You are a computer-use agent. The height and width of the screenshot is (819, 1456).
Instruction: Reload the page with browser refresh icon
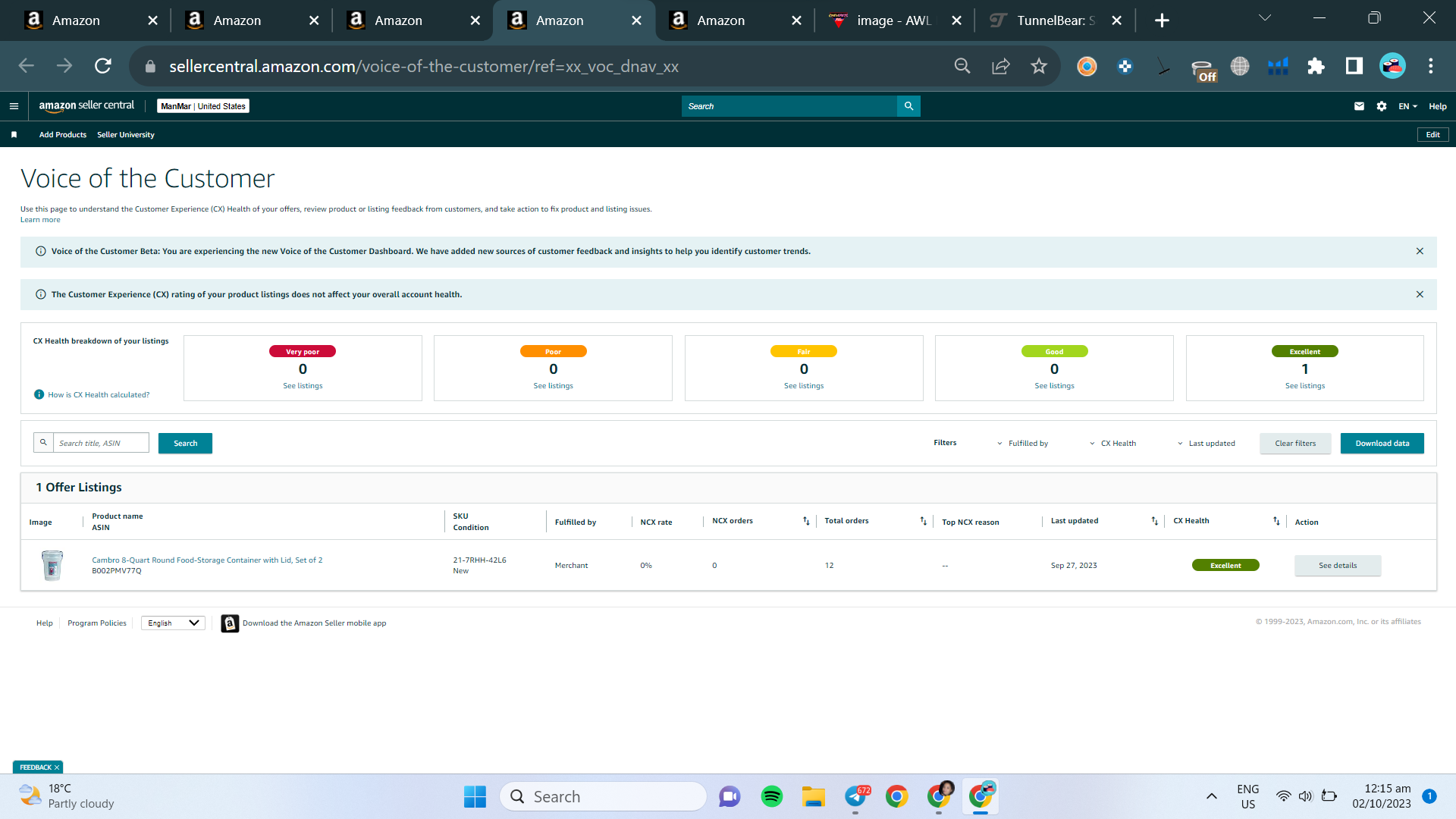pyautogui.click(x=103, y=66)
